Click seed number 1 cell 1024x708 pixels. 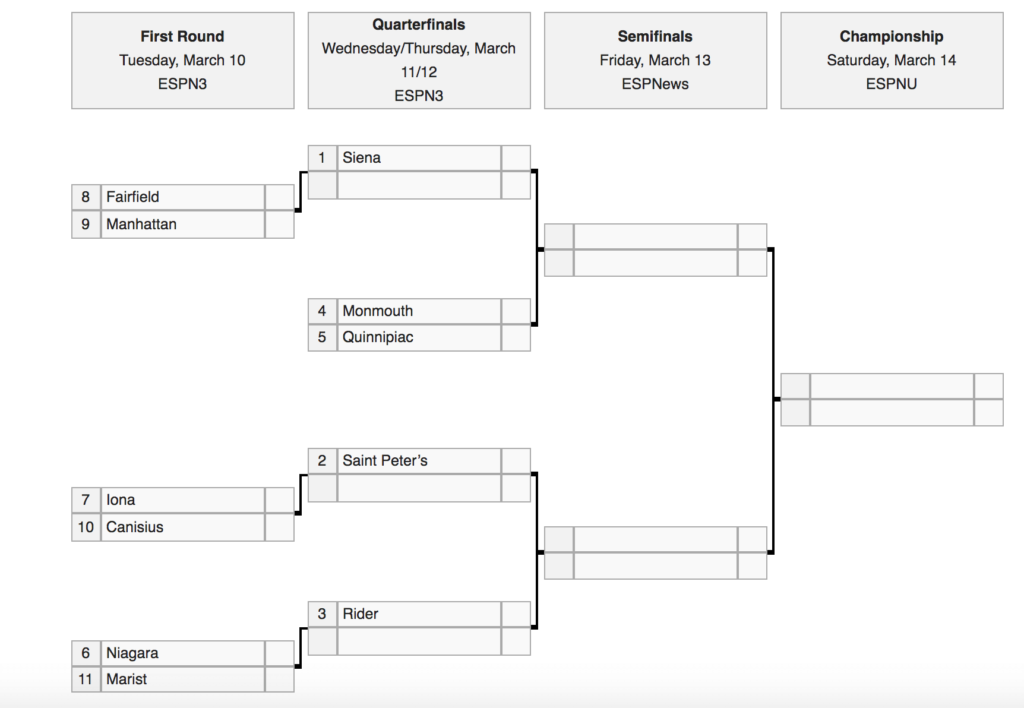pyautogui.click(x=322, y=158)
